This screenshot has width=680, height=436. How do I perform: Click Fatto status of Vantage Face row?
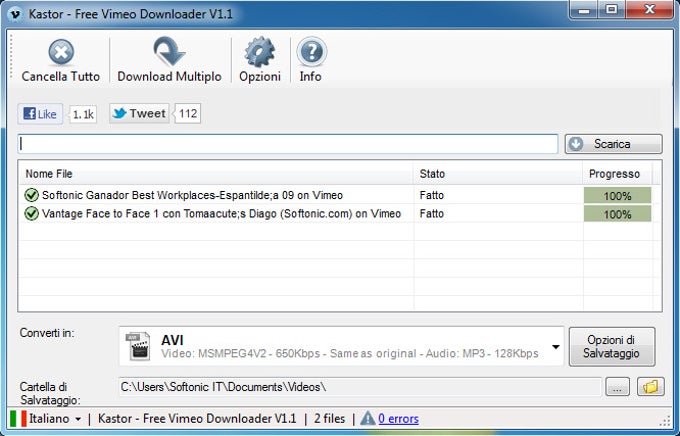point(432,213)
